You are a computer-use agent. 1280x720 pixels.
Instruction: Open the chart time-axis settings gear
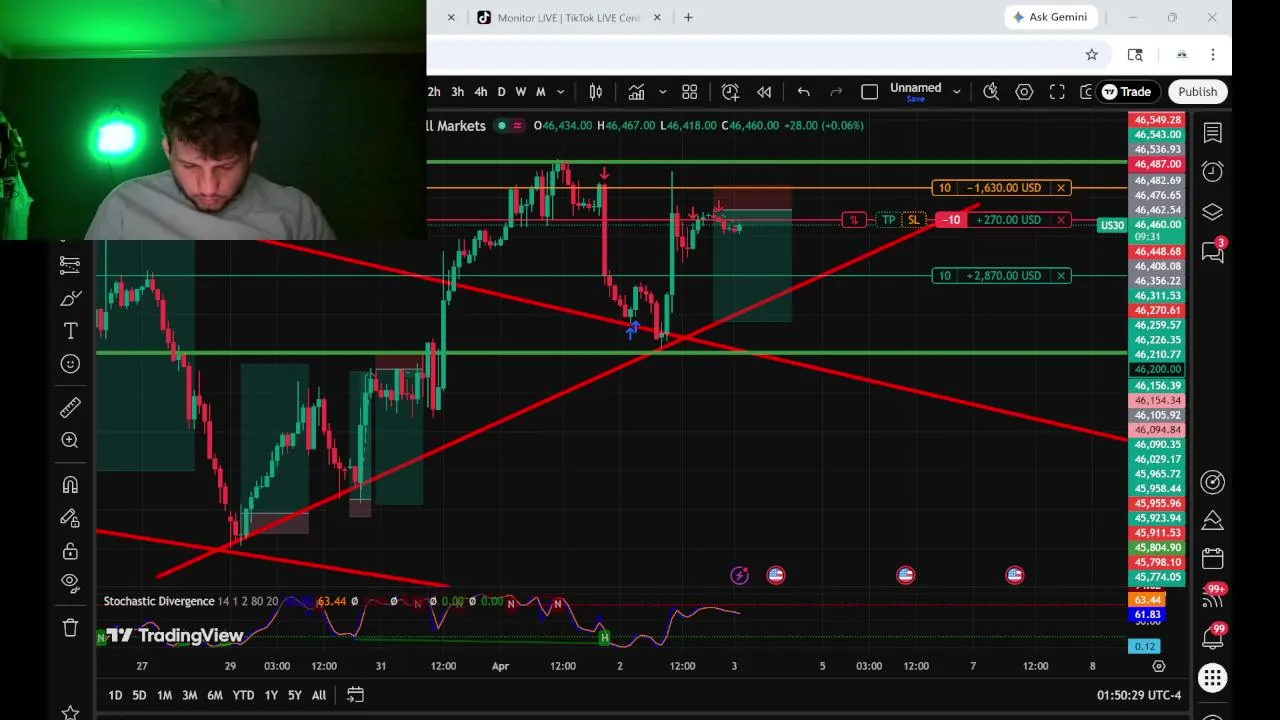tap(1159, 666)
